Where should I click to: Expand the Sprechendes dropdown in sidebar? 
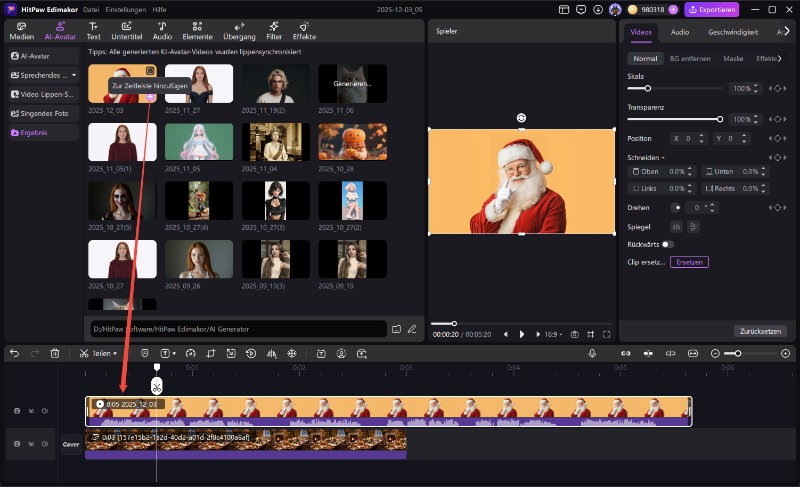click(74, 75)
